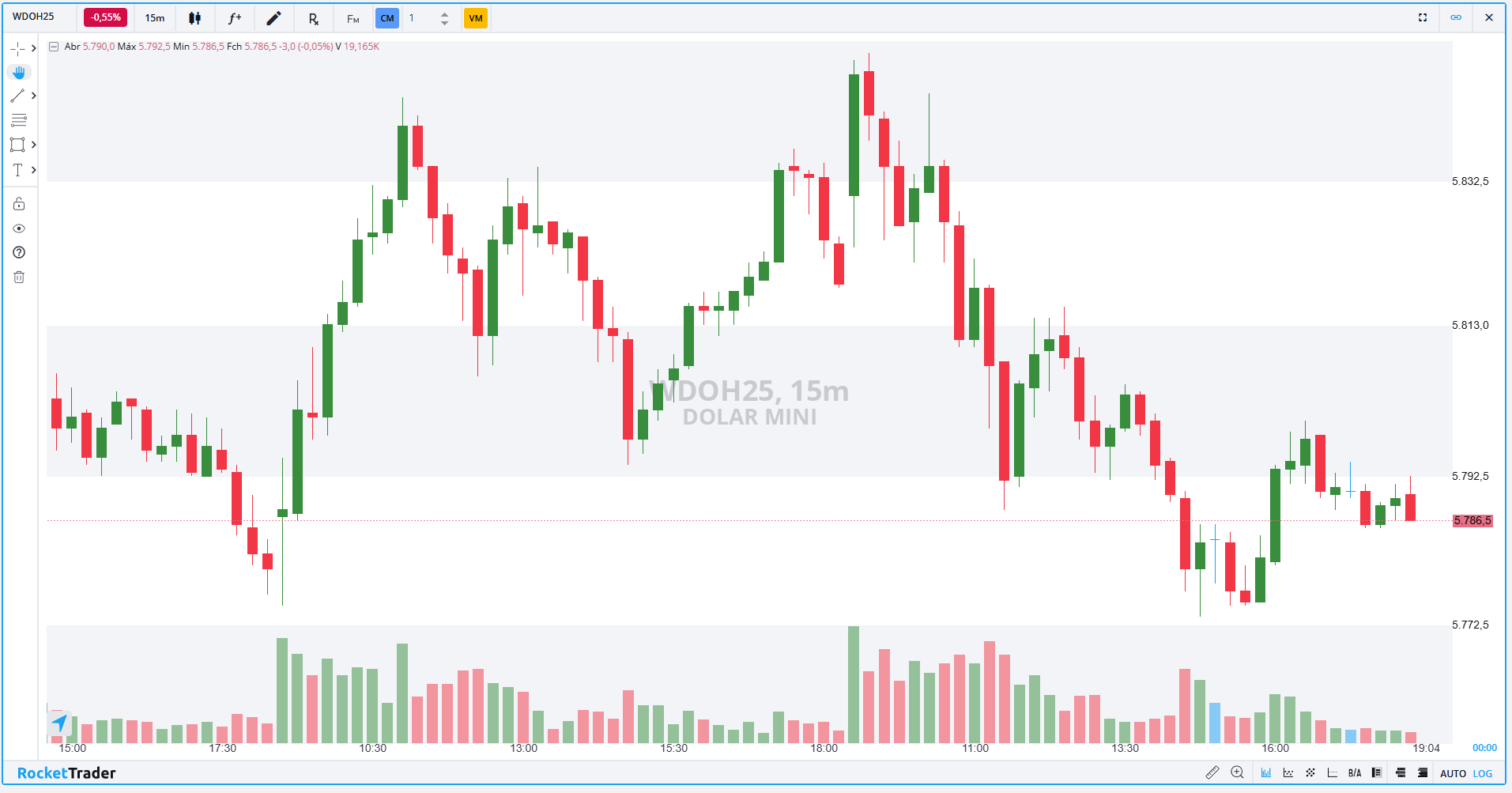Select the hand pan tool
Screen dimensions: 1512x793
pyautogui.click(x=19, y=72)
